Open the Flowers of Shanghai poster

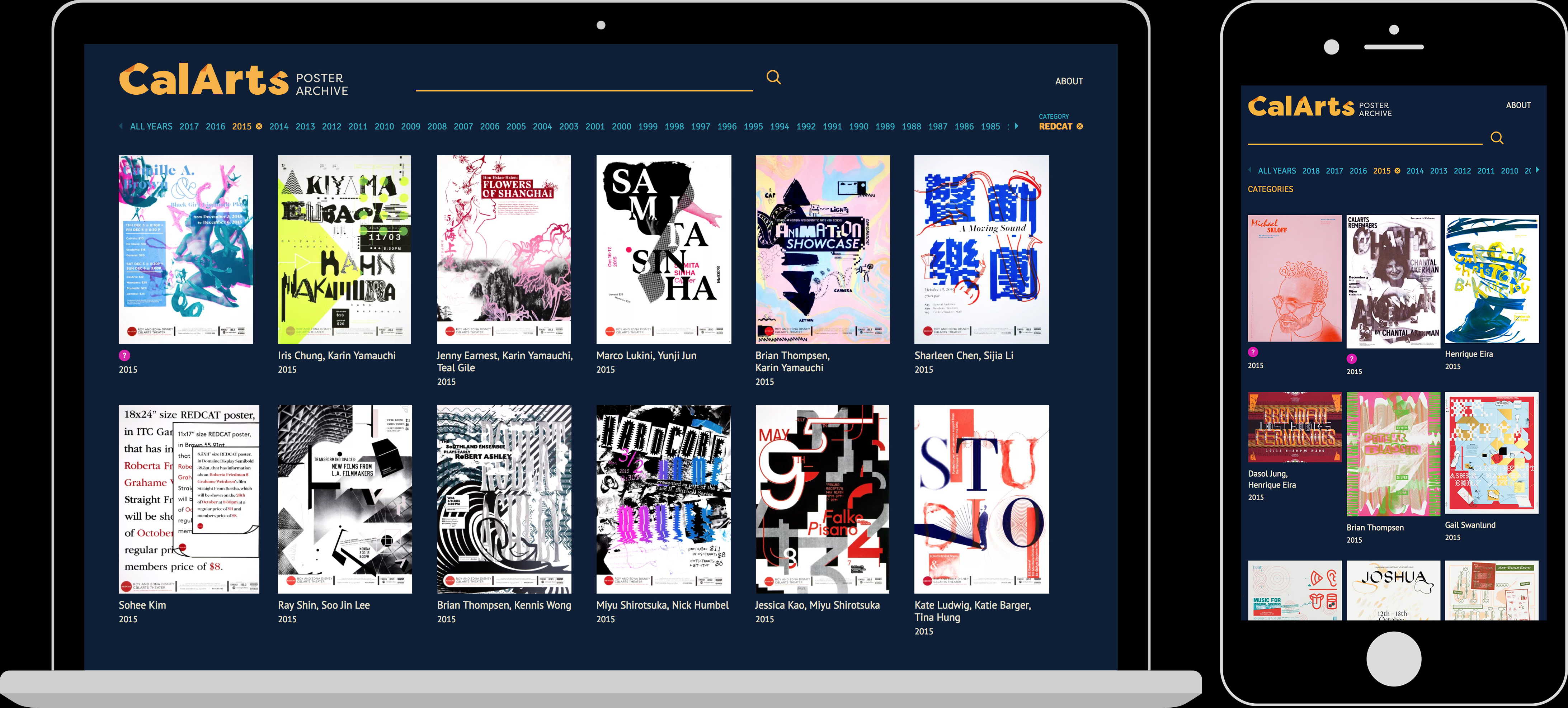click(503, 250)
